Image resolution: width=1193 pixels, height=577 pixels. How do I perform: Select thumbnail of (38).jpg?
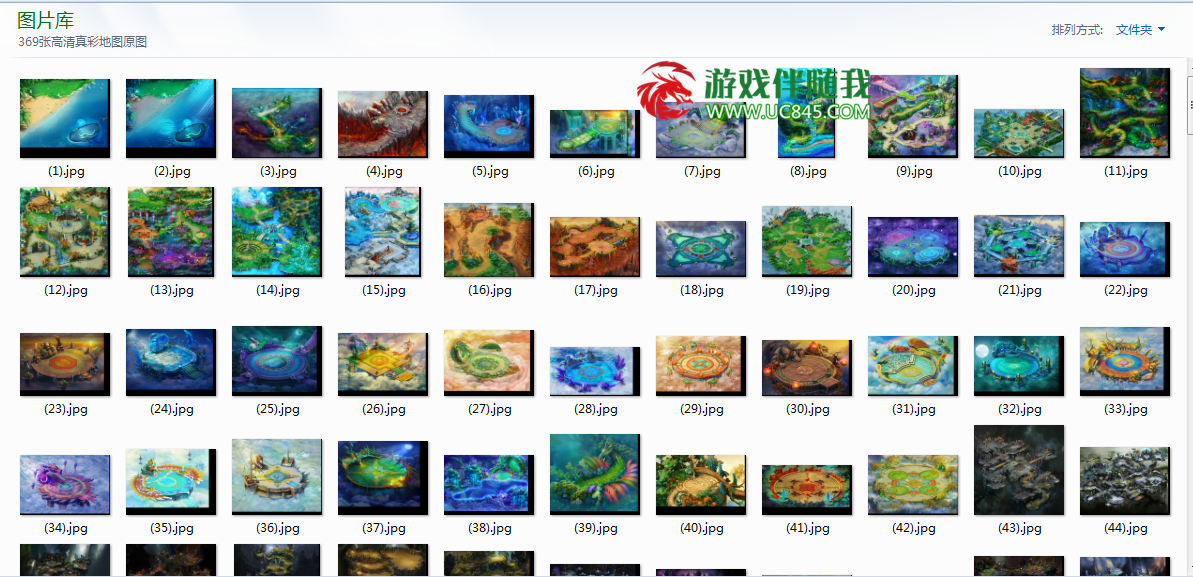[489, 485]
